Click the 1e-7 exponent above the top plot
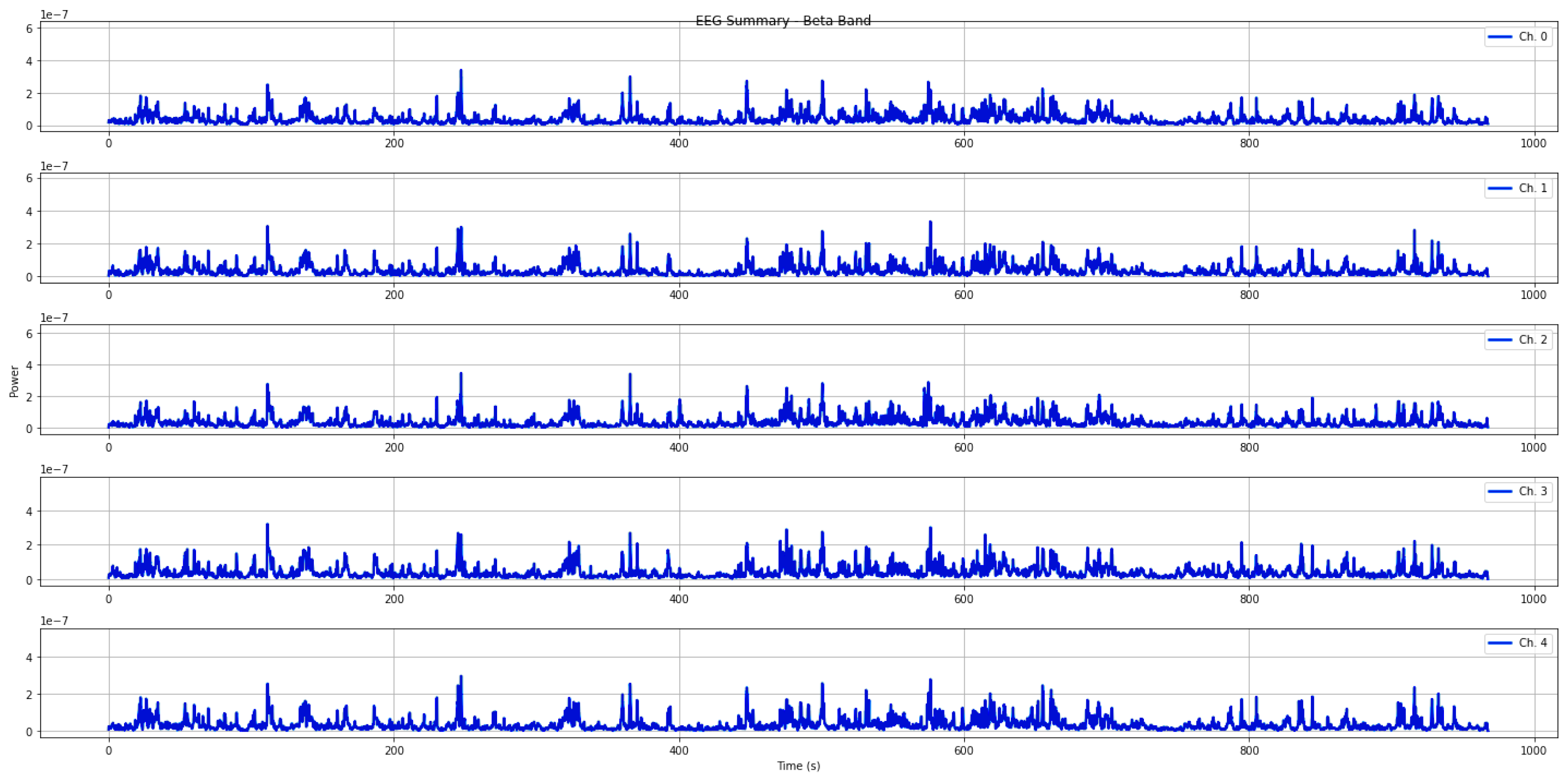 click(x=54, y=15)
